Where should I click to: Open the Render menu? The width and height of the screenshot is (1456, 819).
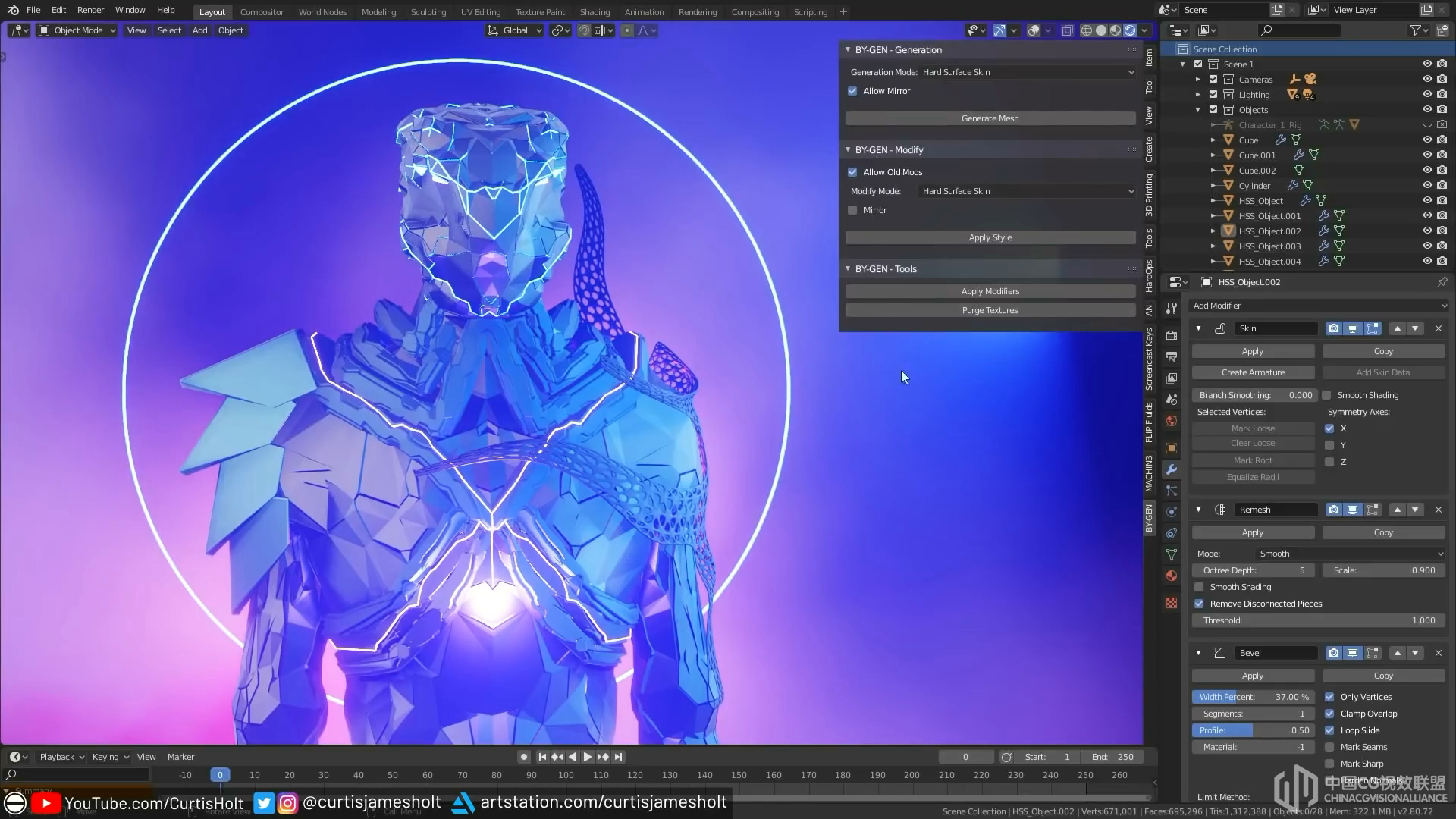[x=90, y=10]
